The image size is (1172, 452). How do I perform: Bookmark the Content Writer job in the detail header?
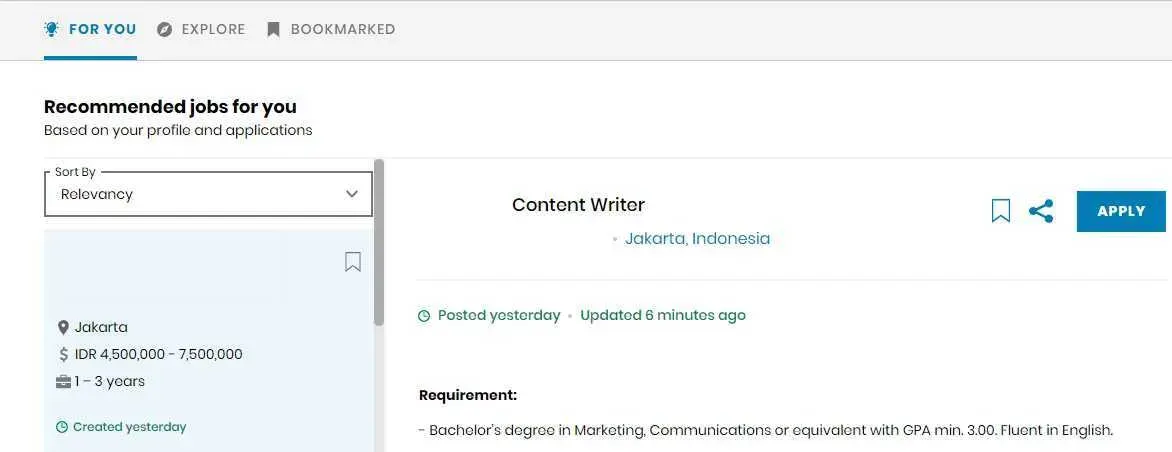click(x=1001, y=211)
